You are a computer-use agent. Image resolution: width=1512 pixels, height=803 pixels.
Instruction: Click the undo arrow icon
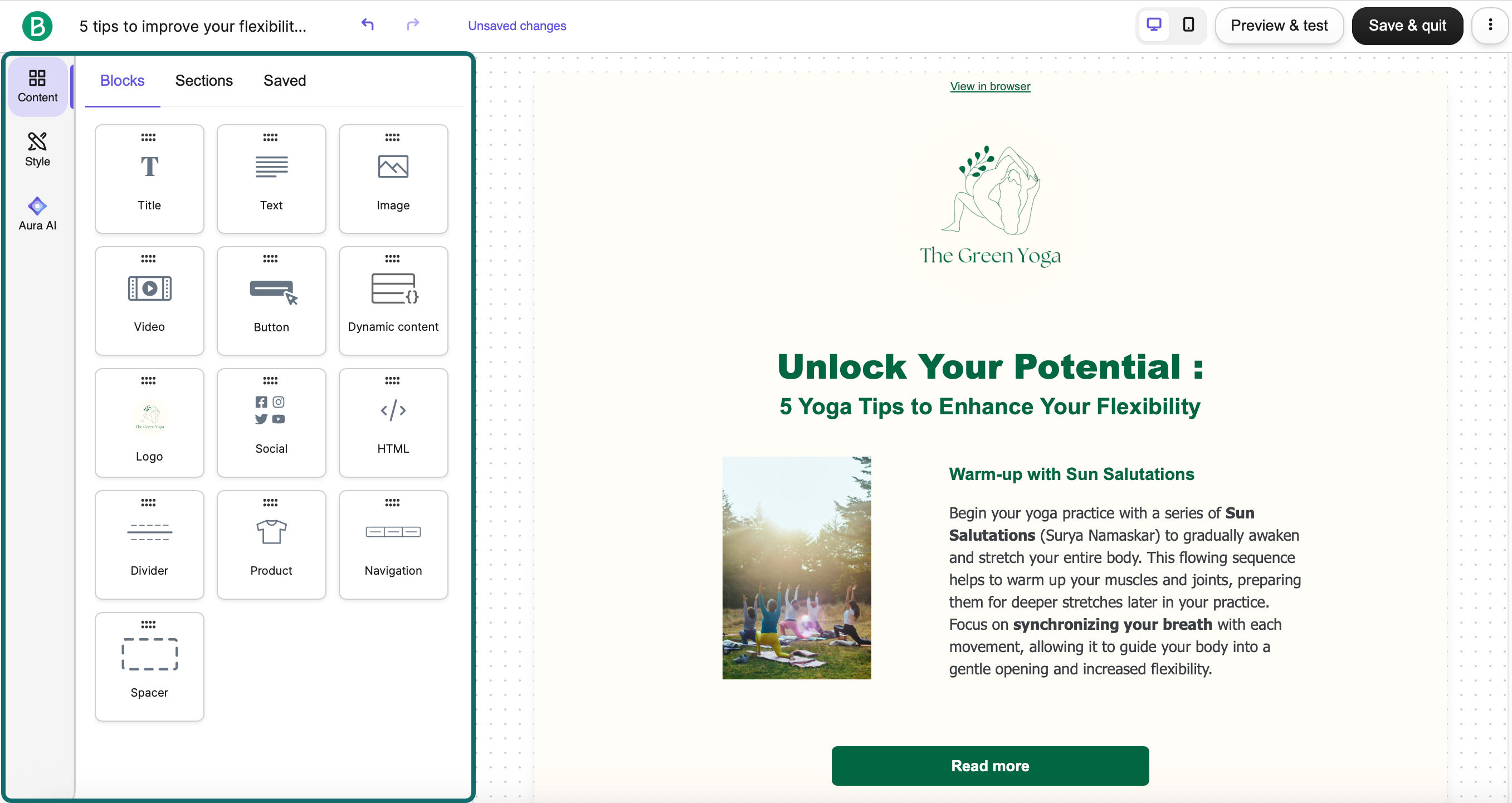coord(368,25)
